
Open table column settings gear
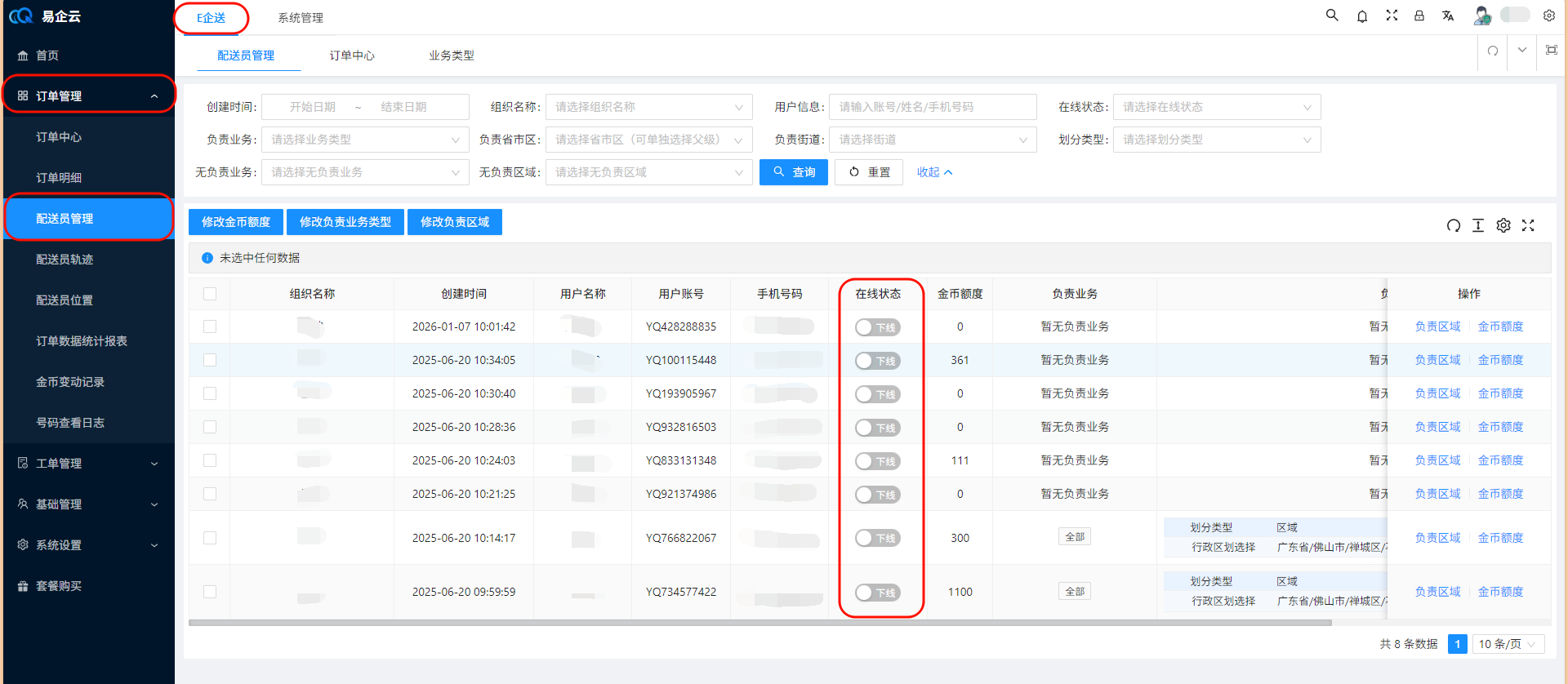[1503, 225]
